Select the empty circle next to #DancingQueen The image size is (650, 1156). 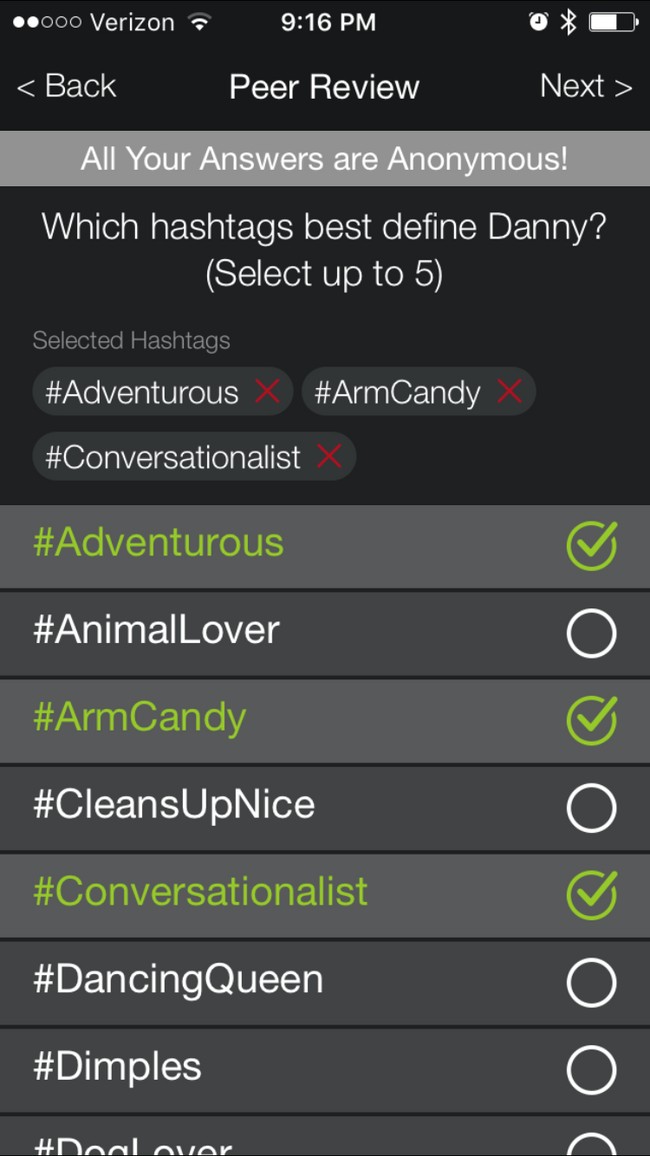[591, 982]
